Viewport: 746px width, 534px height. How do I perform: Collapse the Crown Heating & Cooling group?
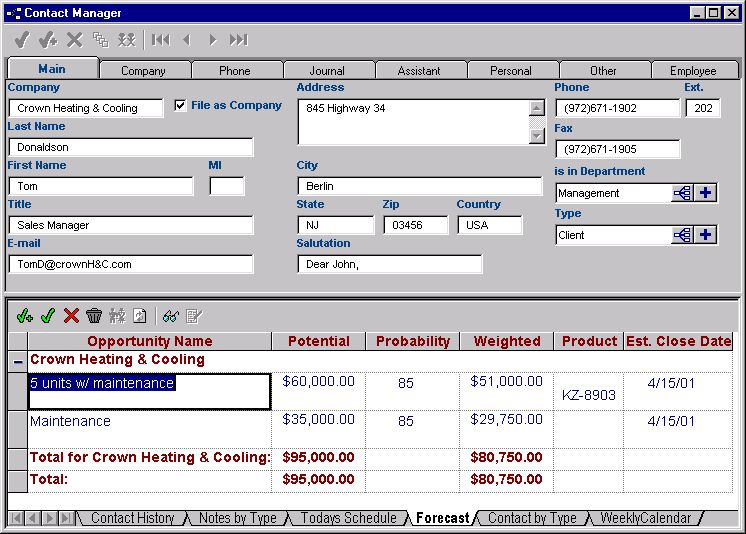pos(17,360)
